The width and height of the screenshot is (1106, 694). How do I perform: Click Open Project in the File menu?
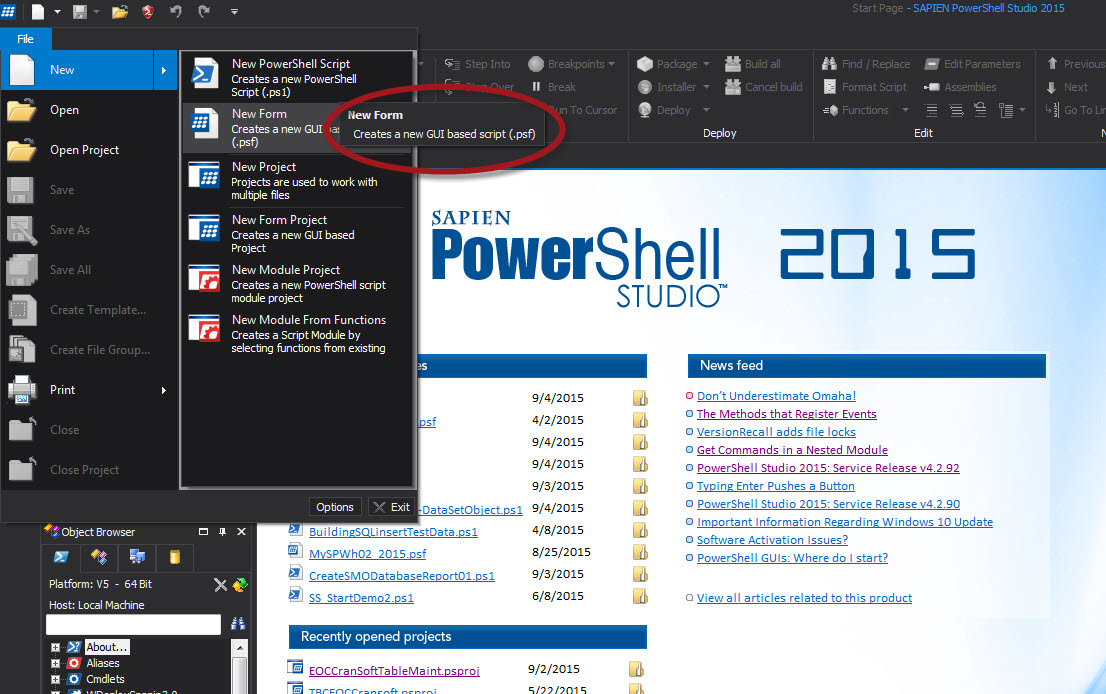click(89, 150)
